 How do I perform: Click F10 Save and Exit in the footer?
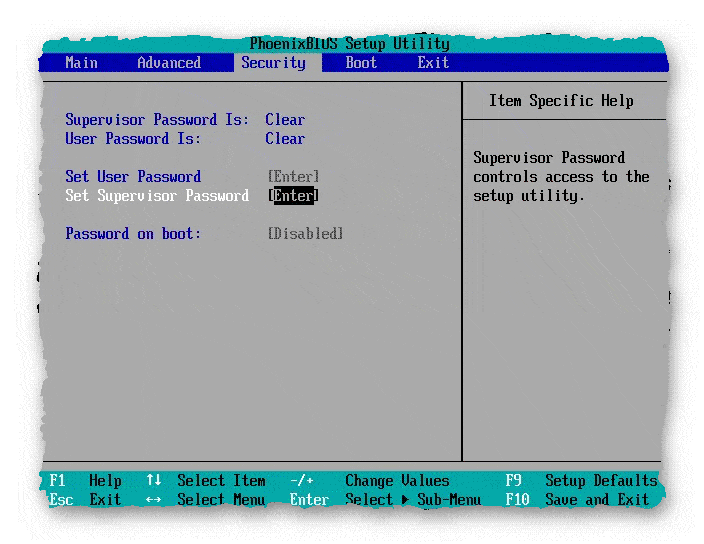coord(577,500)
